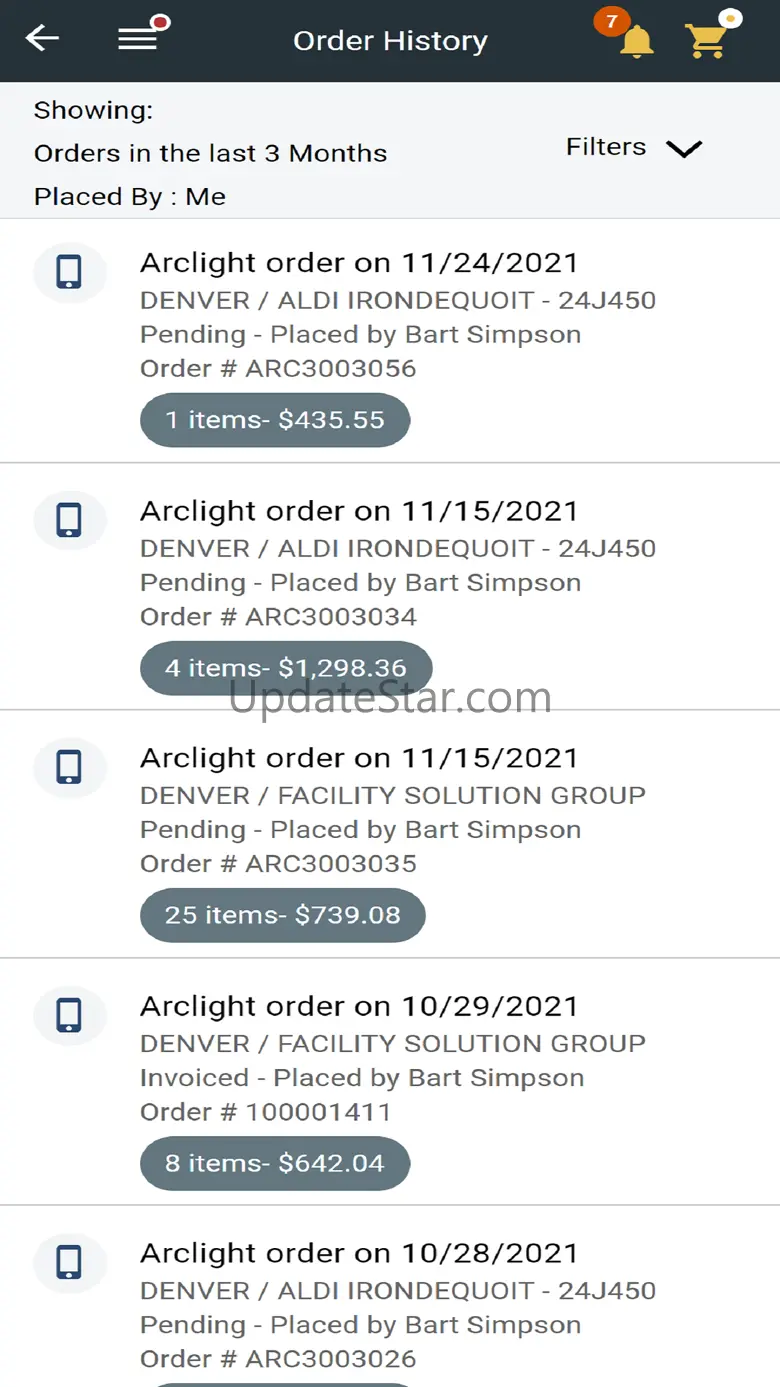Tap phone icon for order ARC3003034

click(x=69, y=520)
